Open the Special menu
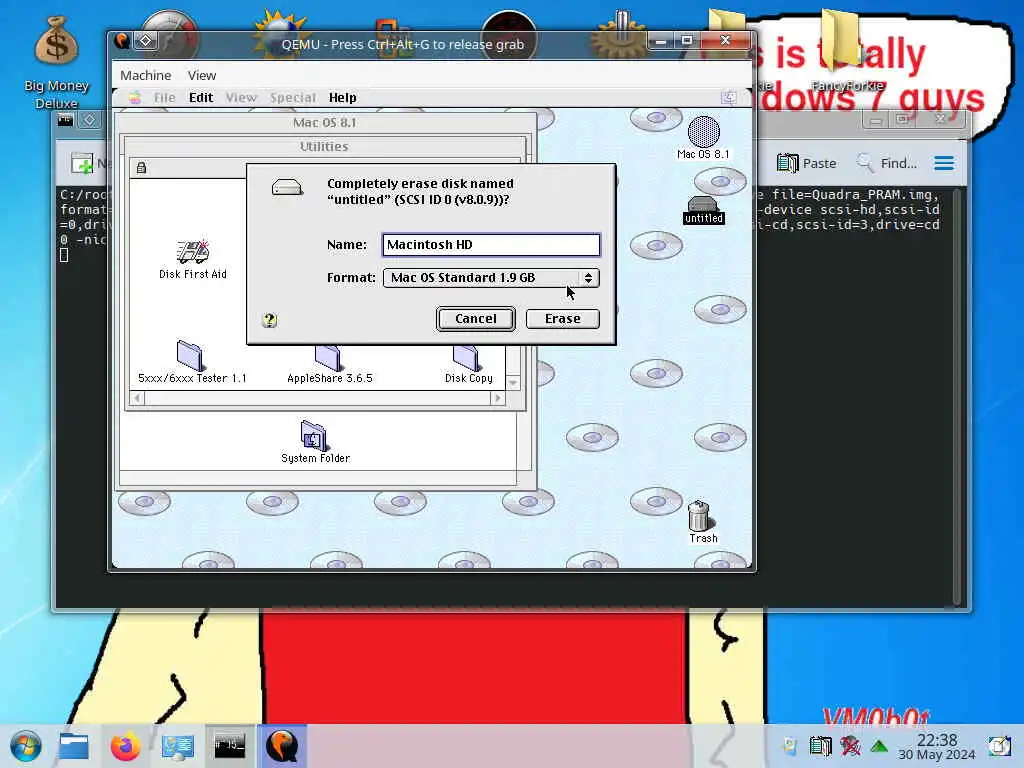Viewport: 1024px width, 768px height. pyautogui.click(x=293, y=98)
